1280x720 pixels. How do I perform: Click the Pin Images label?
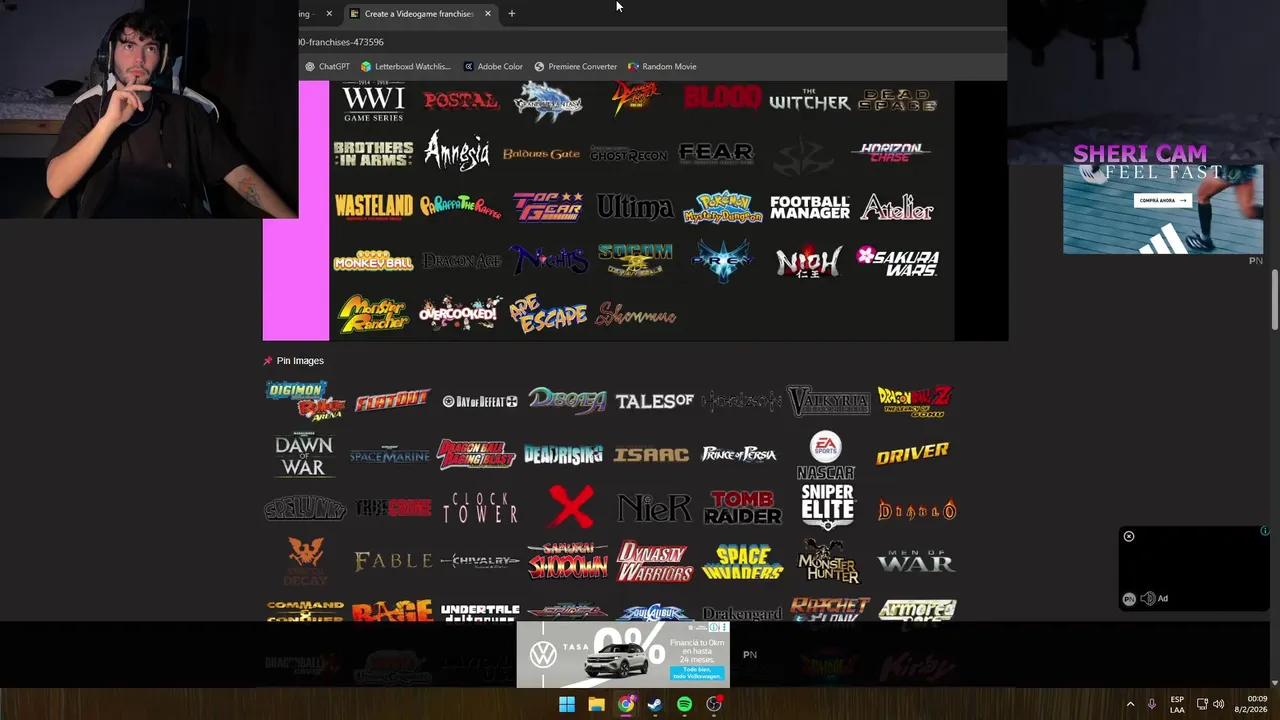[x=300, y=361]
